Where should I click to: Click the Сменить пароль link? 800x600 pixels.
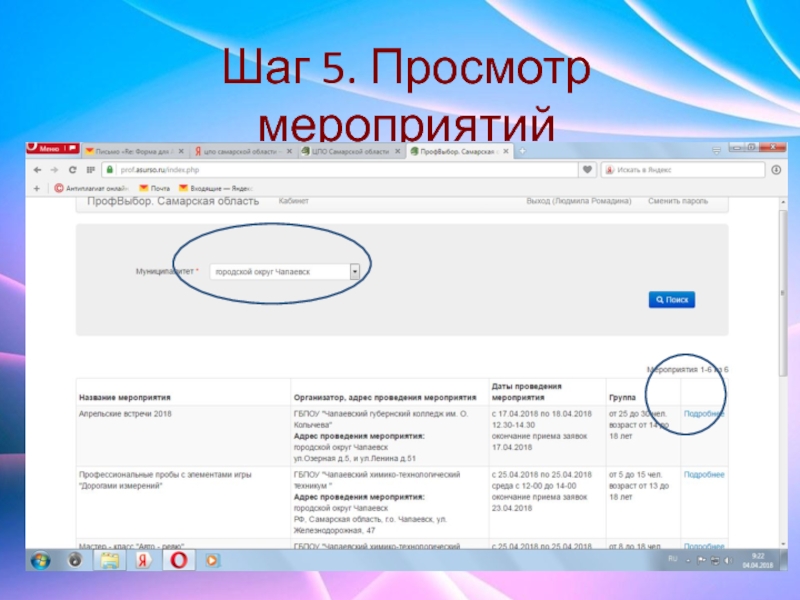click(676, 201)
